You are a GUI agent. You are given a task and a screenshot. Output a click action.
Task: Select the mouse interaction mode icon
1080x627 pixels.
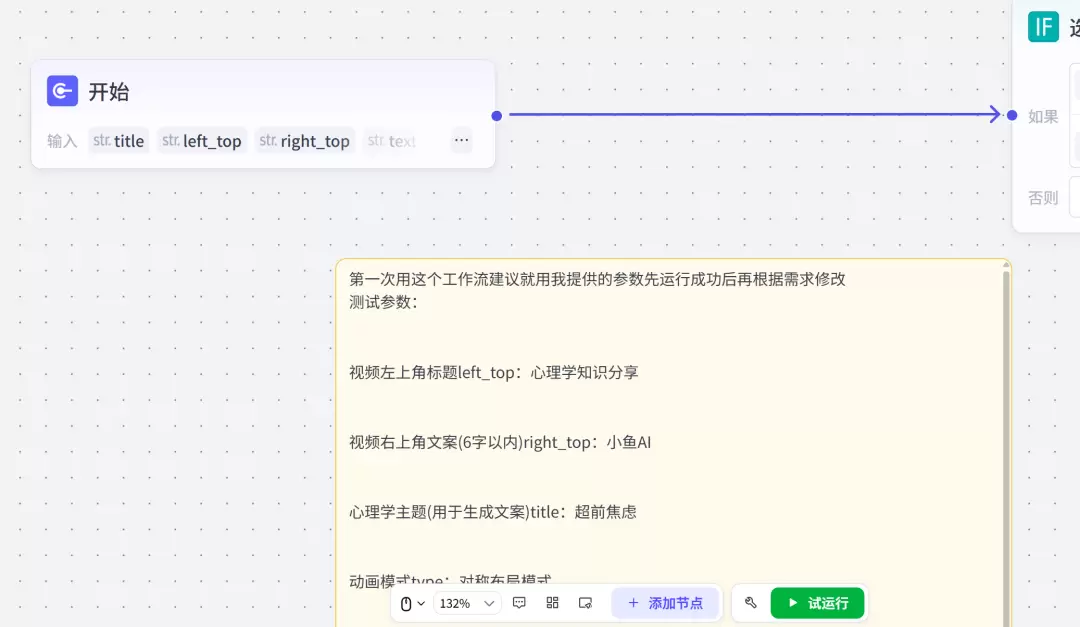tap(404, 603)
